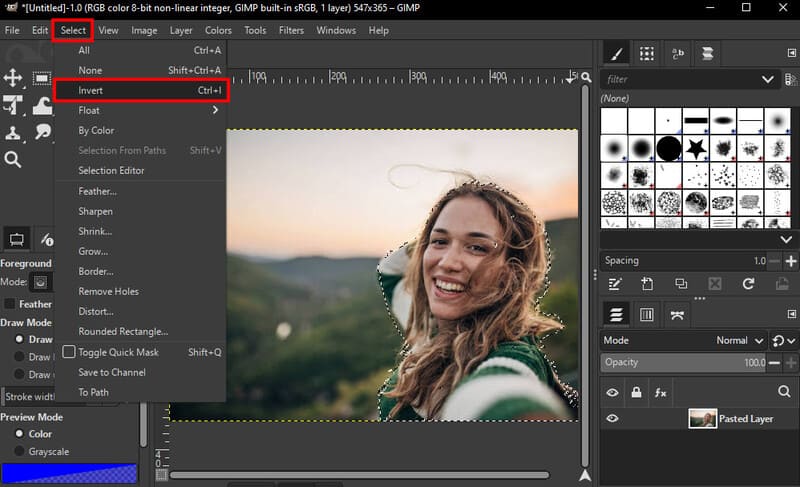
Task: Select the Crop/Transform tool icon
Action: [13, 105]
